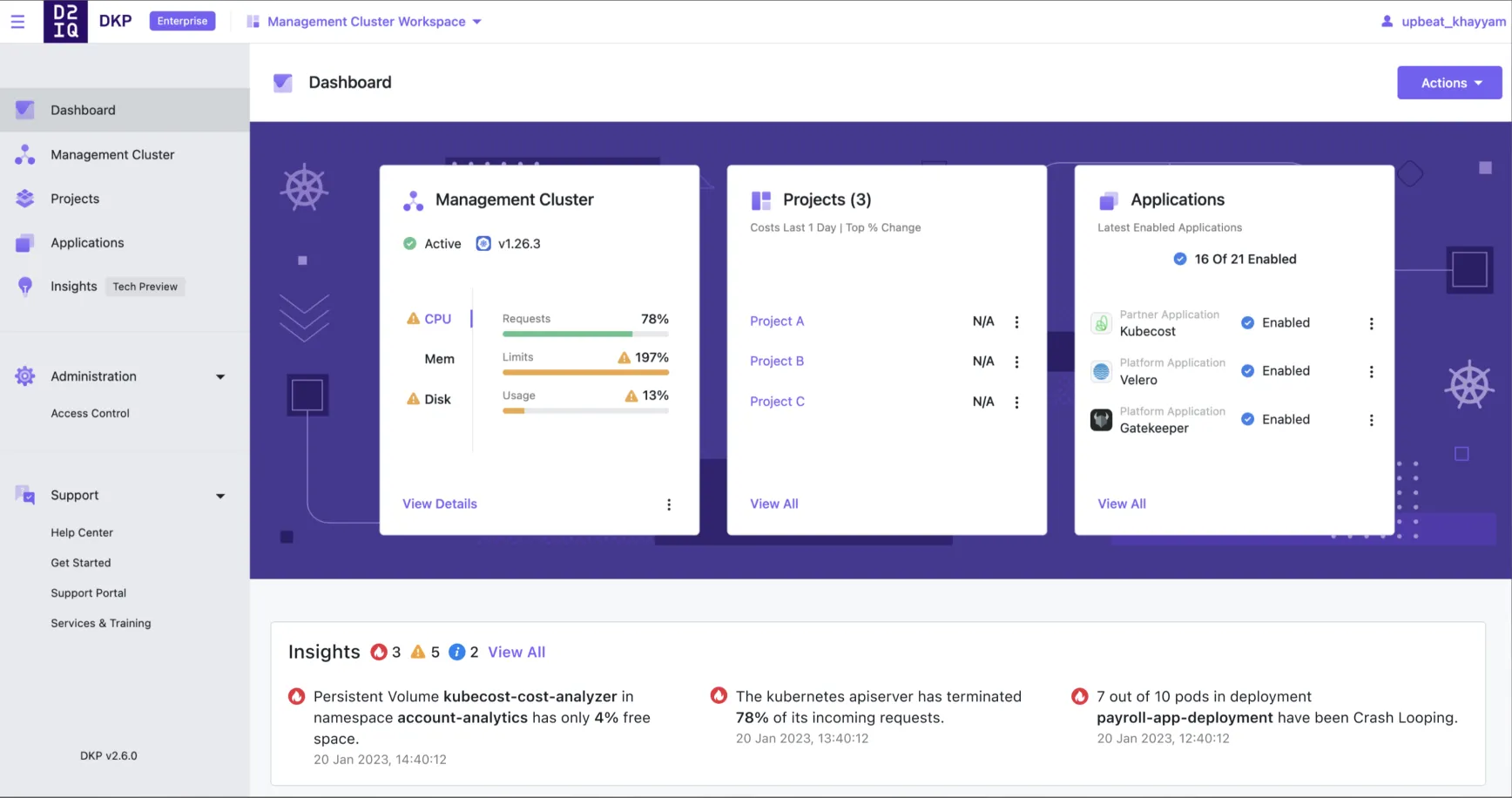Screen dimensions: 1512x798
Task: Click the Administration gear icon
Action: tap(24, 376)
